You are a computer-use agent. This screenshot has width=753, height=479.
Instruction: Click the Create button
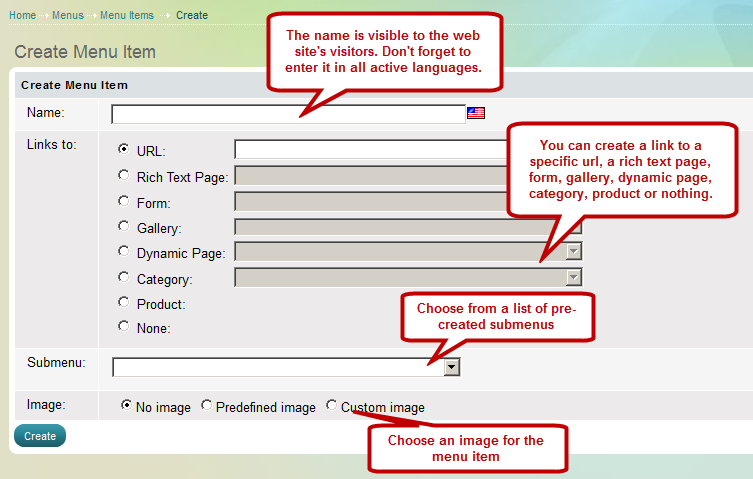point(40,436)
